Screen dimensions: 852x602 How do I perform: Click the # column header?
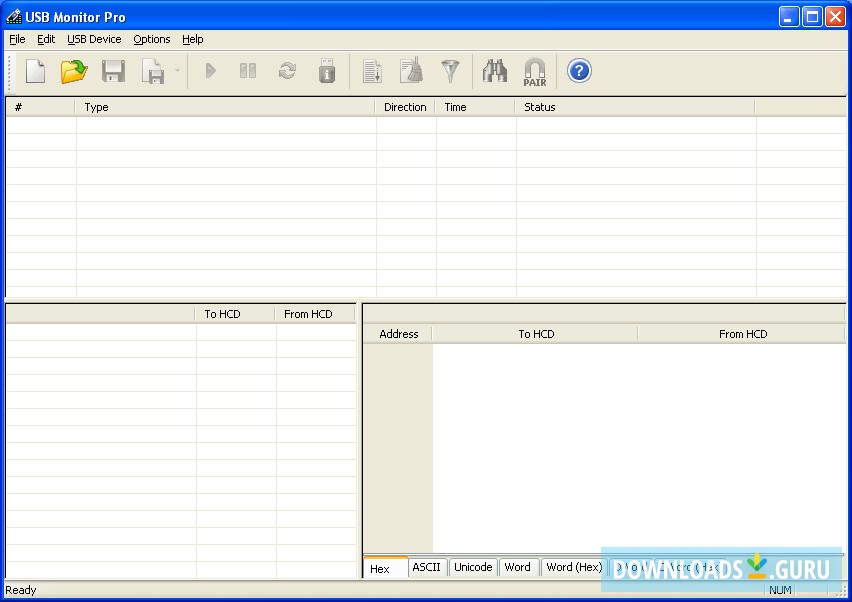pyautogui.click(x=41, y=107)
